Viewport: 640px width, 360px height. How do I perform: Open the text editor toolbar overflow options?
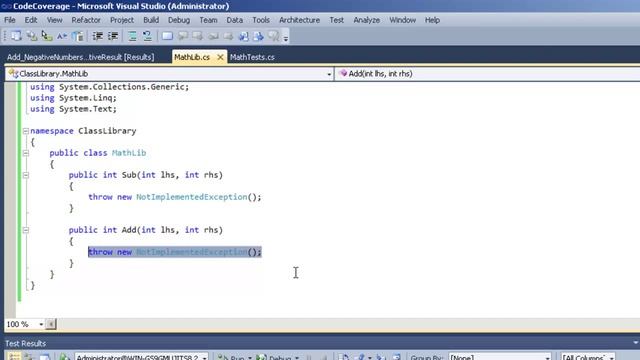[x=286, y=37]
